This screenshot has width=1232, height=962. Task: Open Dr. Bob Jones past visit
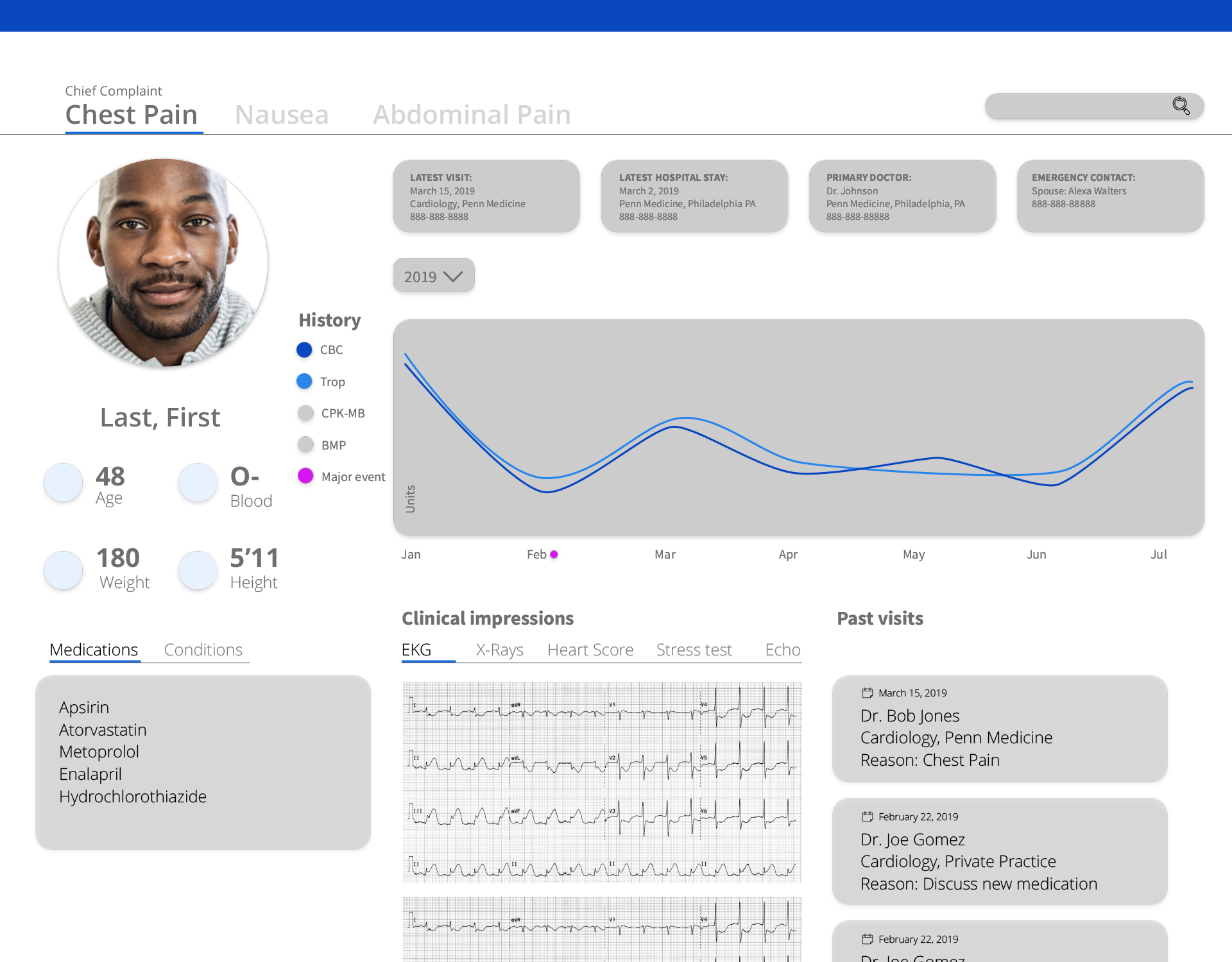(x=999, y=729)
